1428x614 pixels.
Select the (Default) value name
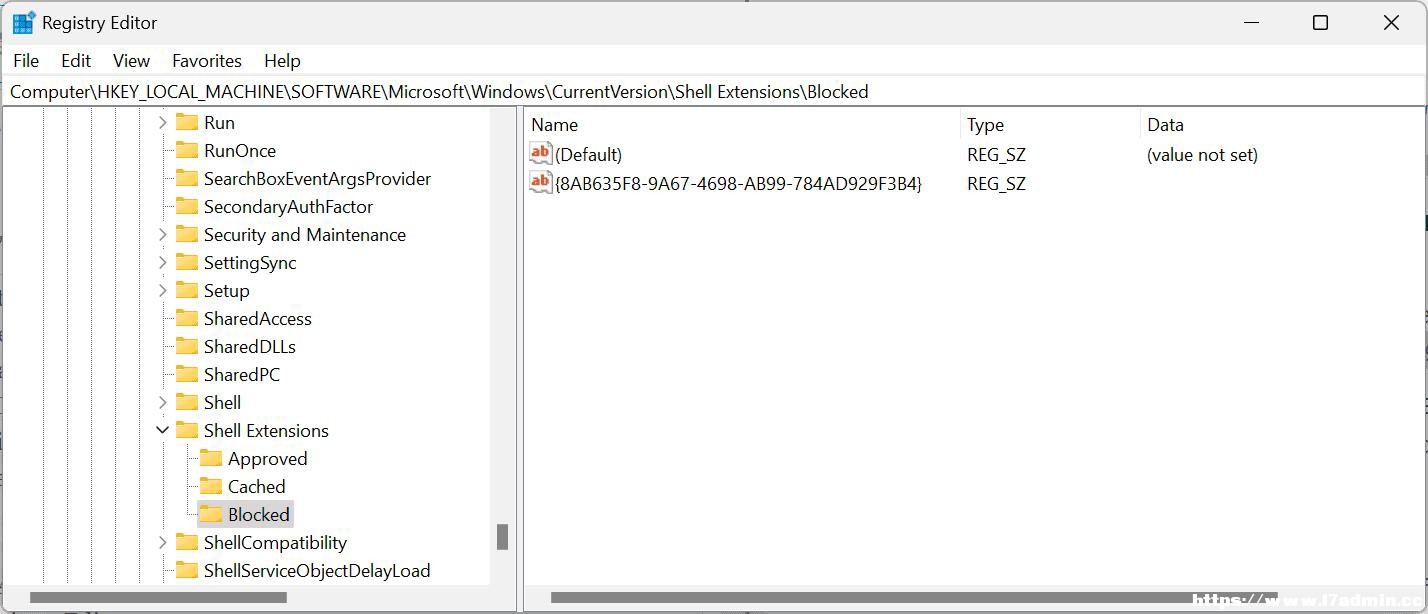pyautogui.click(x=588, y=155)
